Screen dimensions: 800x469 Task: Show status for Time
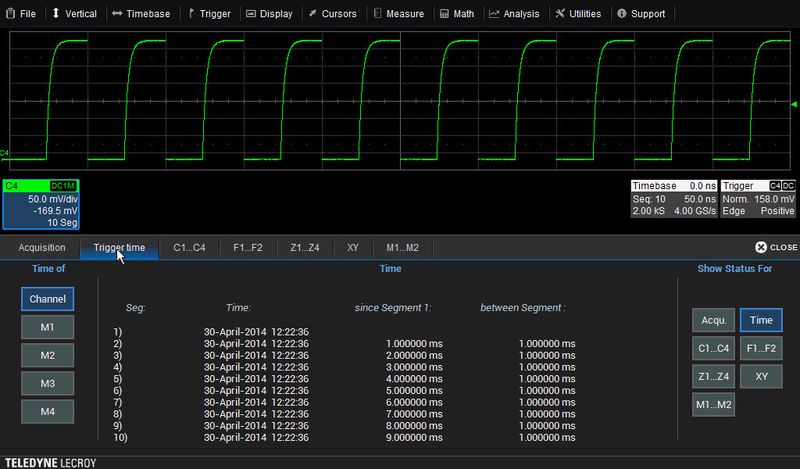tap(761, 320)
